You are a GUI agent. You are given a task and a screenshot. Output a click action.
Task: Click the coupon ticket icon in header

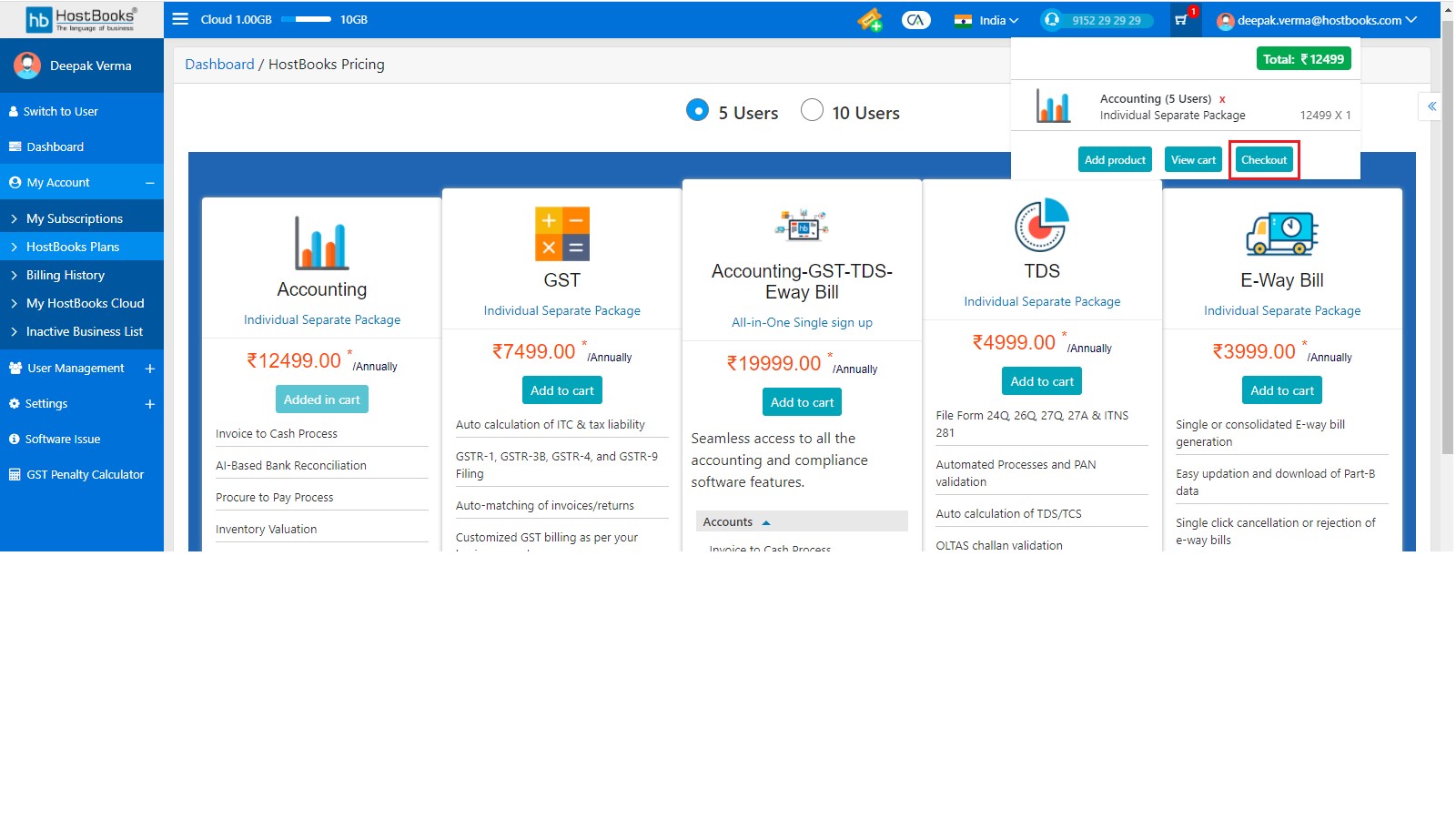pos(870,19)
